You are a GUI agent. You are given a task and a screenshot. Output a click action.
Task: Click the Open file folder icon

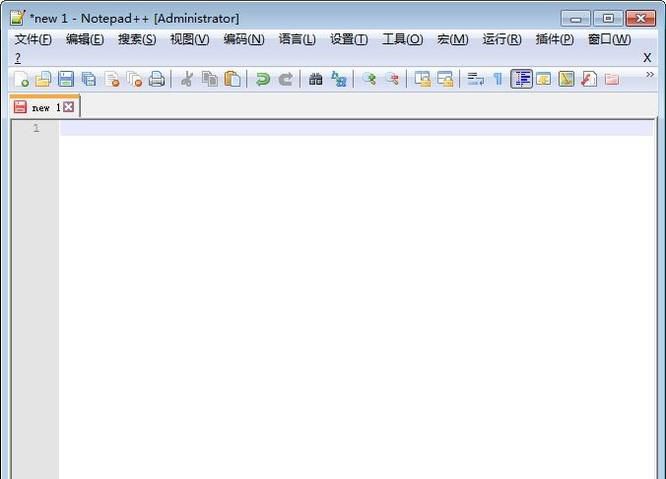[x=43, y=79]
